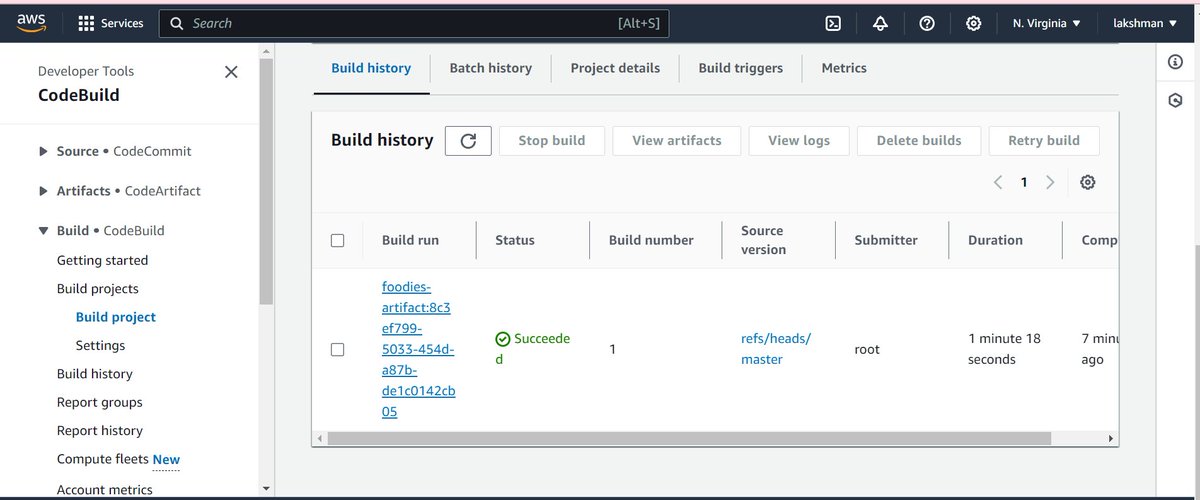Image resolution: width=1200 pixels, height=500 pixels.
Task: Click the CodeBuild sidebar heading
Action: point(78,95)
